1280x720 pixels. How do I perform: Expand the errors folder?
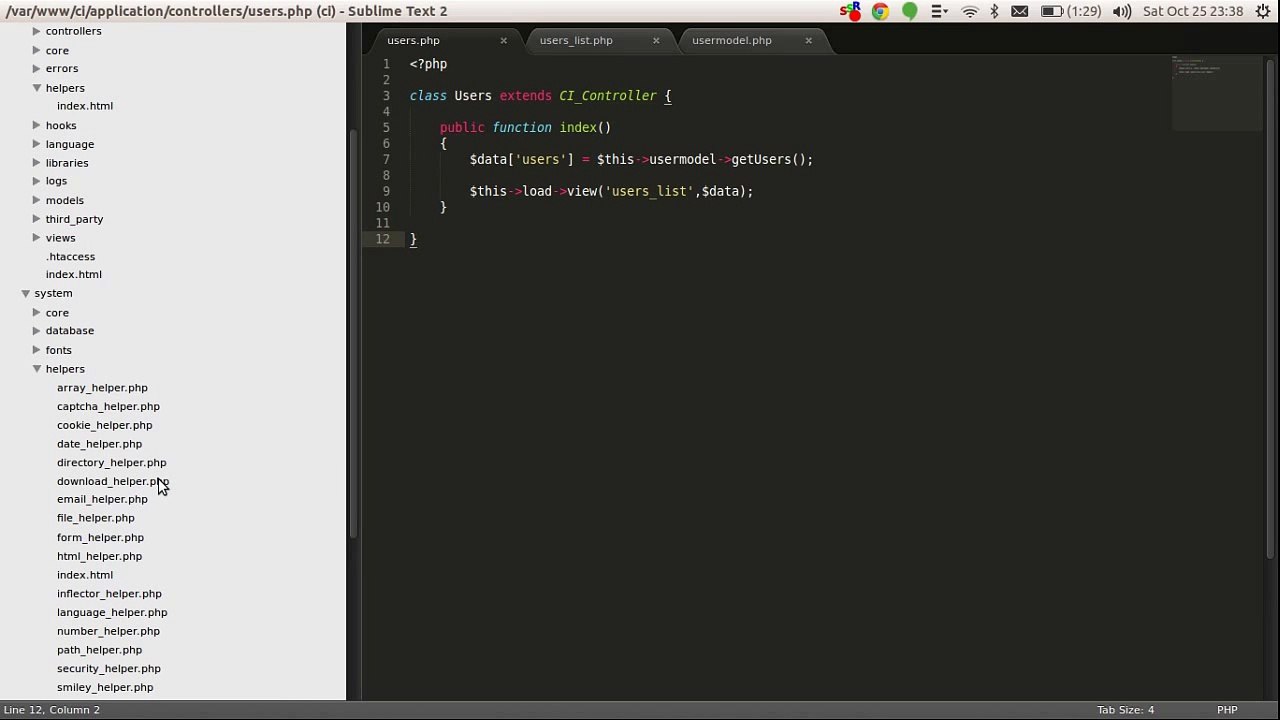[x=36, y=69]
